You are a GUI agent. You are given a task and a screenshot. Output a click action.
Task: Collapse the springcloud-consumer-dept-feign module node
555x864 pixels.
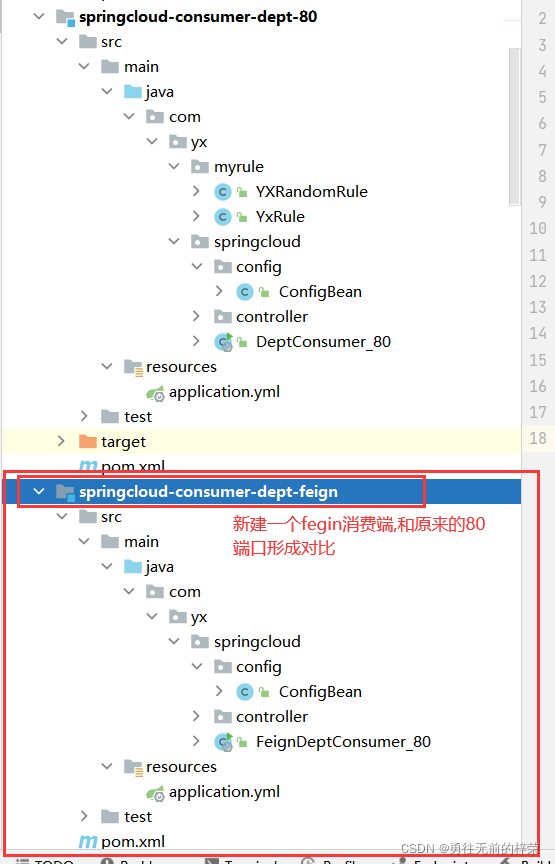tap(39, 492)
